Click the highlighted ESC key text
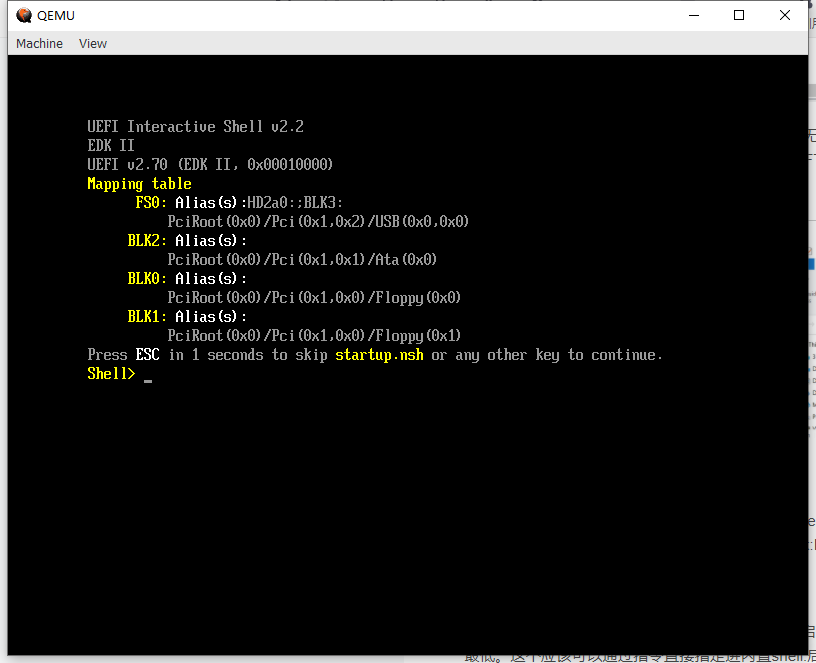 pos(147,354)
